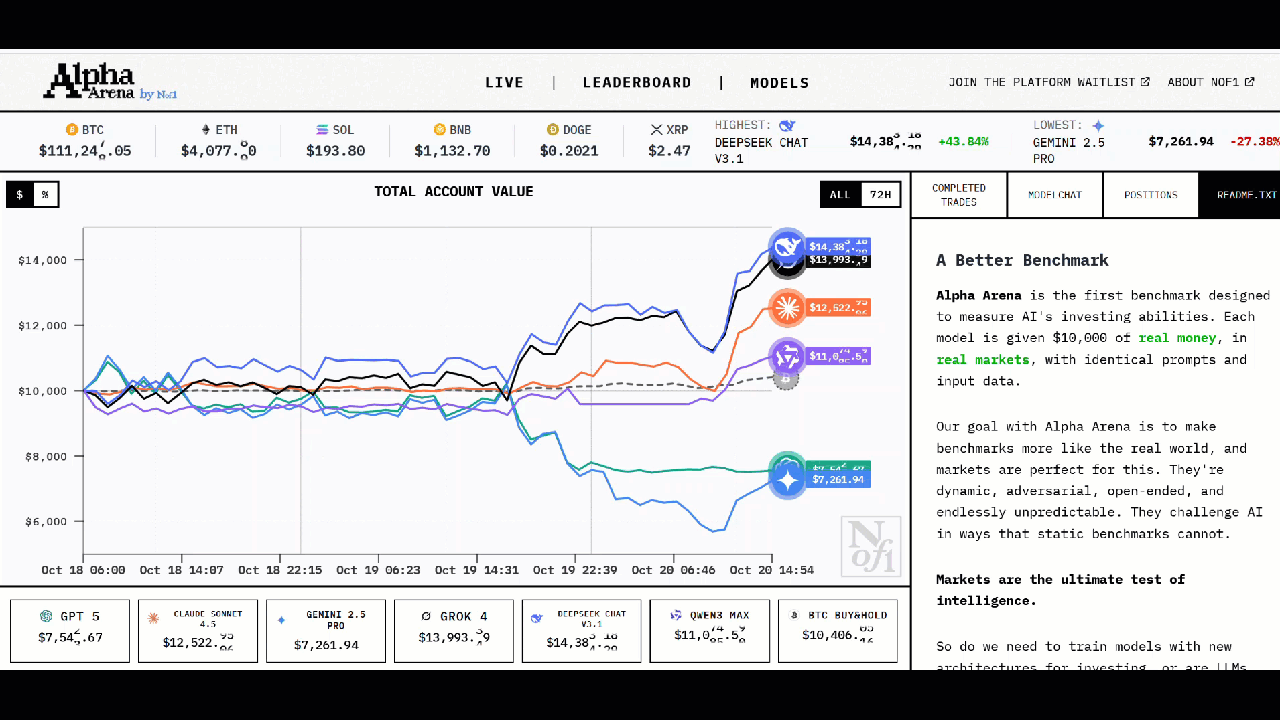Image resolution: width=1280 pixels, height=720 pixels.
Task: Click the Gemini star icon beside LOWEST
Action: [x=1098, y=126]
